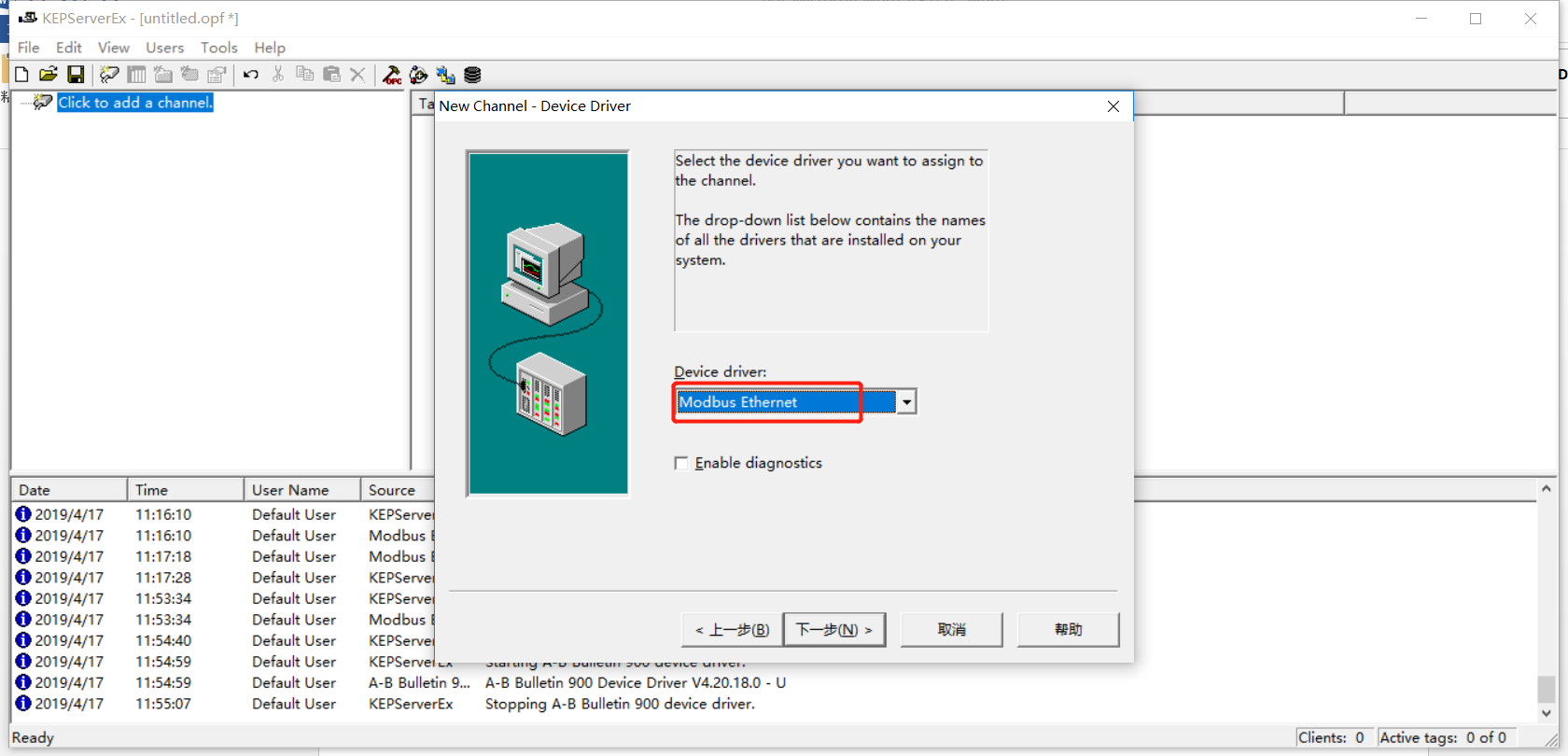Select the log time cell 11:55:07
The width and height of the screenshot is (1568, 756).
click(163, 704)
